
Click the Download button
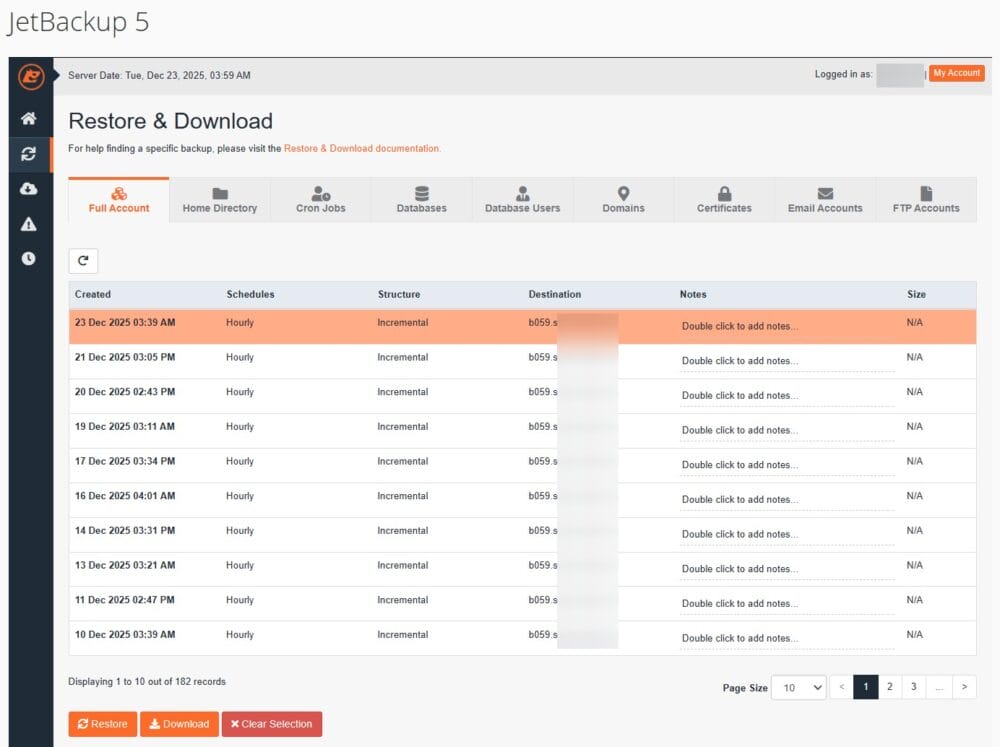pos(178,724)
